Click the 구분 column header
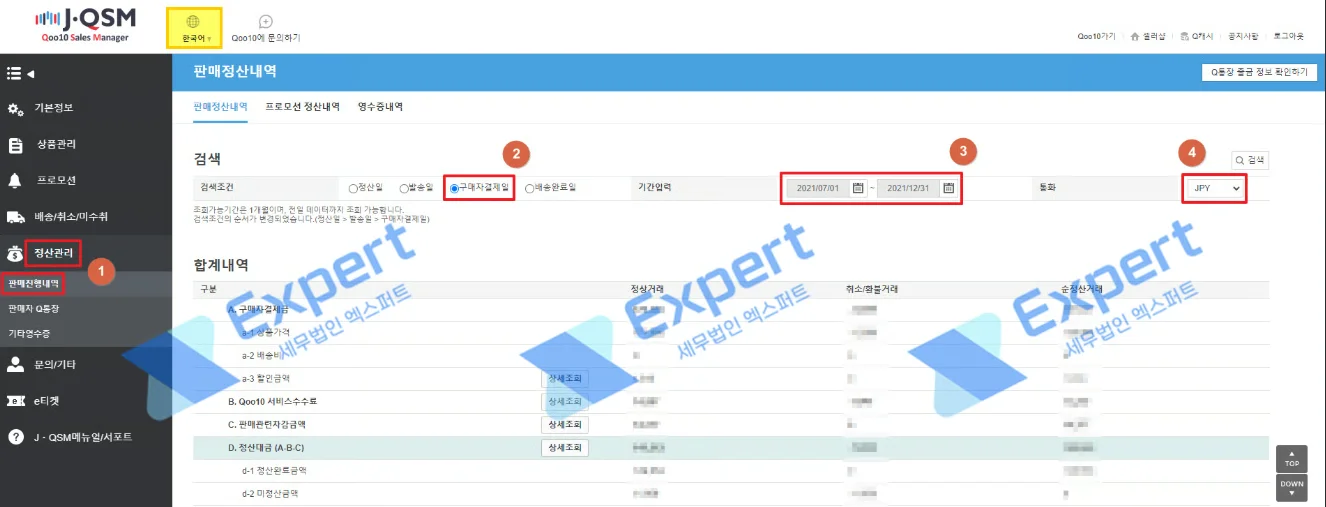This screenshot has height=507, width=1326. coord(209,289)
